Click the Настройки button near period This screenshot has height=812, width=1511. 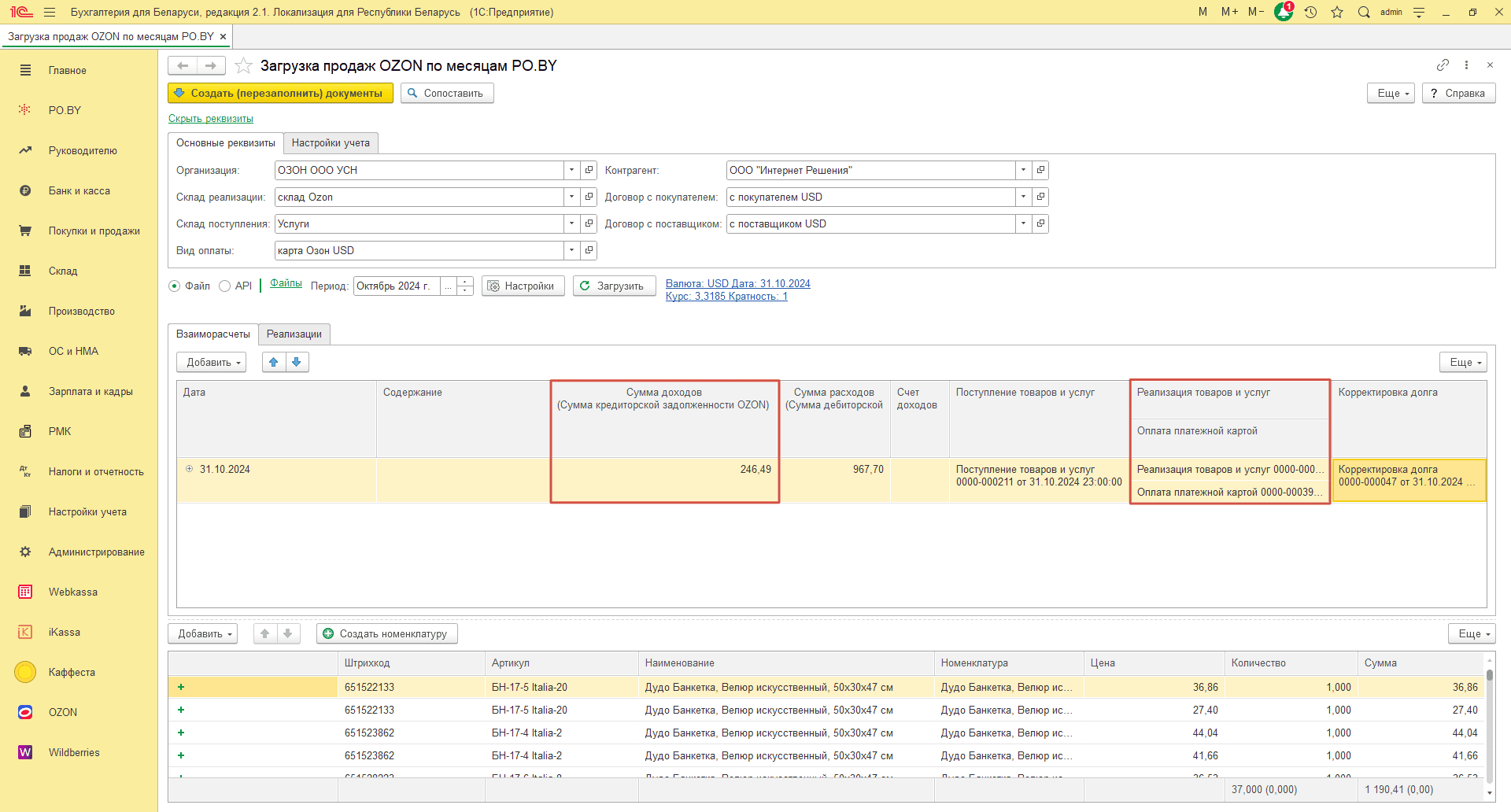[523, 286]
